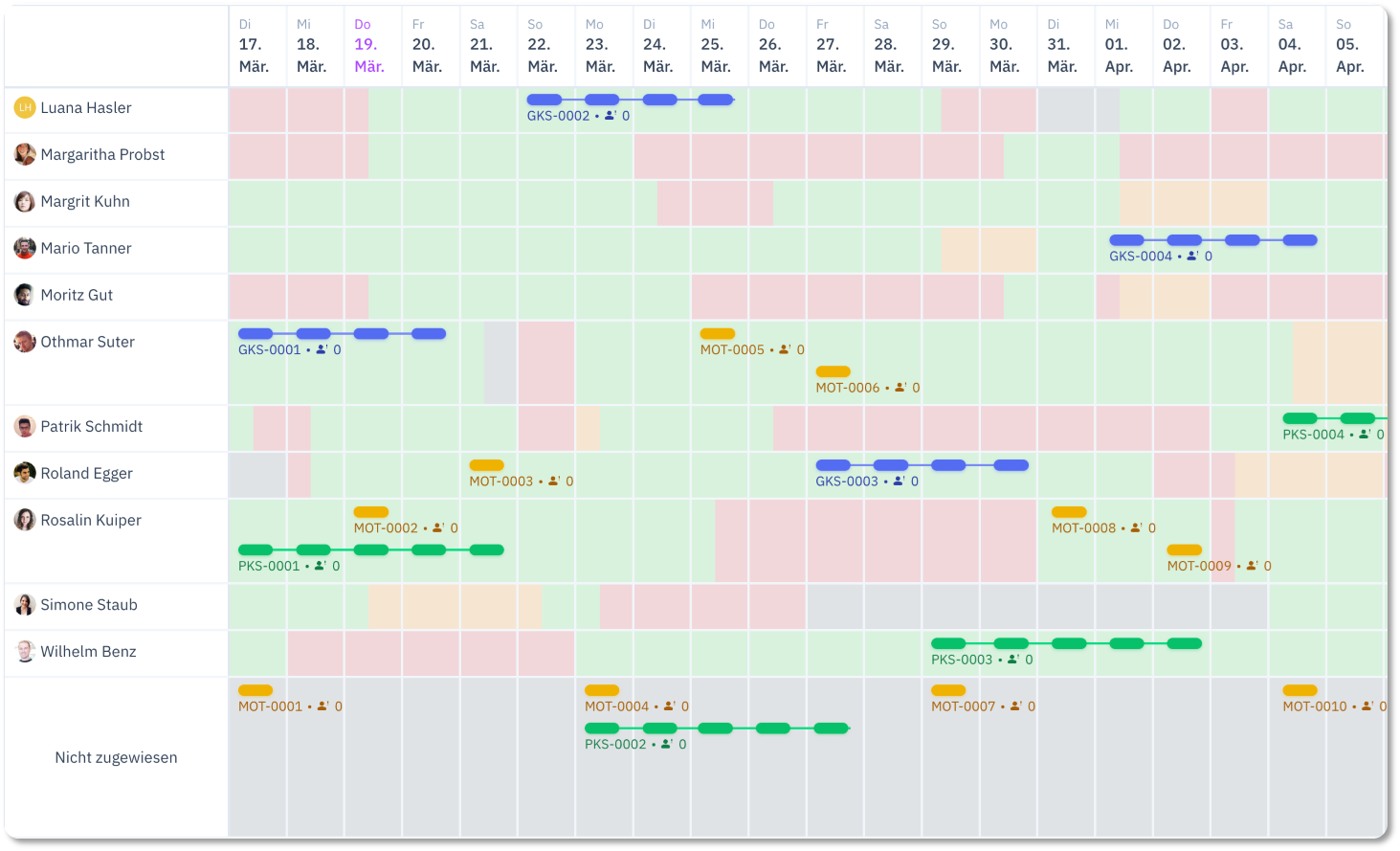Click the Rosalin Kuiper row name
The height and width of the screenshot is (851, 1400).
91,521
